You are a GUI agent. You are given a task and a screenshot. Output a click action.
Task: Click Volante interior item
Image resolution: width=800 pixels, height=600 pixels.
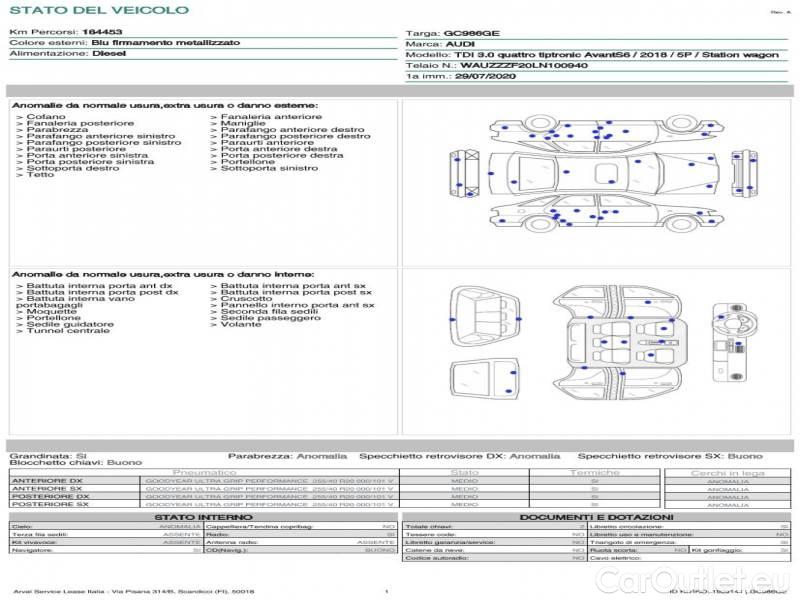pos(240,324)
